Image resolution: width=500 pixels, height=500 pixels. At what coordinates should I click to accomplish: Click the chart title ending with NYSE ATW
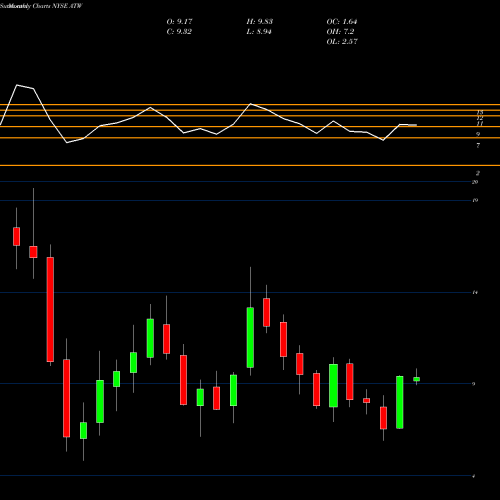41,6
